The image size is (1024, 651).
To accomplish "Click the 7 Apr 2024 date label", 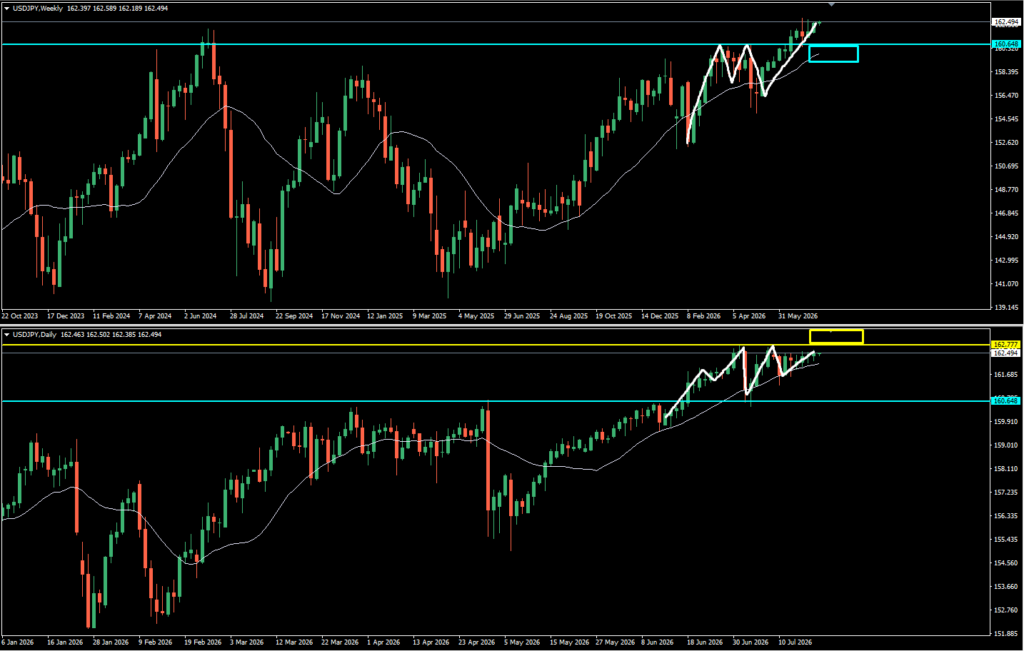I will point(155,315).
